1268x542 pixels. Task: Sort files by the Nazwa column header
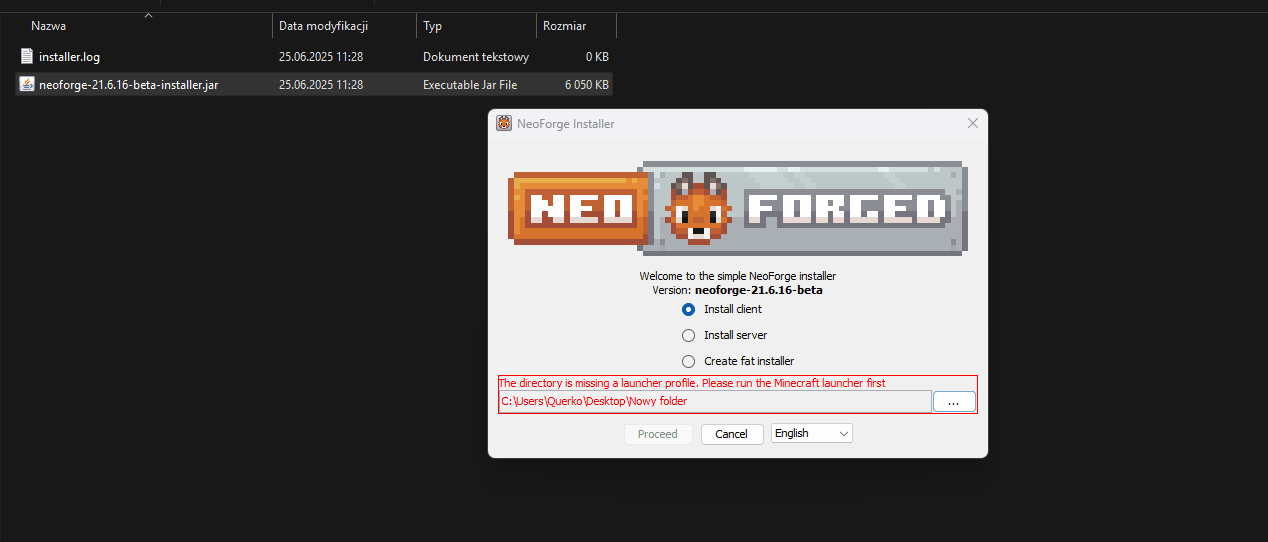tap(49, 26)
